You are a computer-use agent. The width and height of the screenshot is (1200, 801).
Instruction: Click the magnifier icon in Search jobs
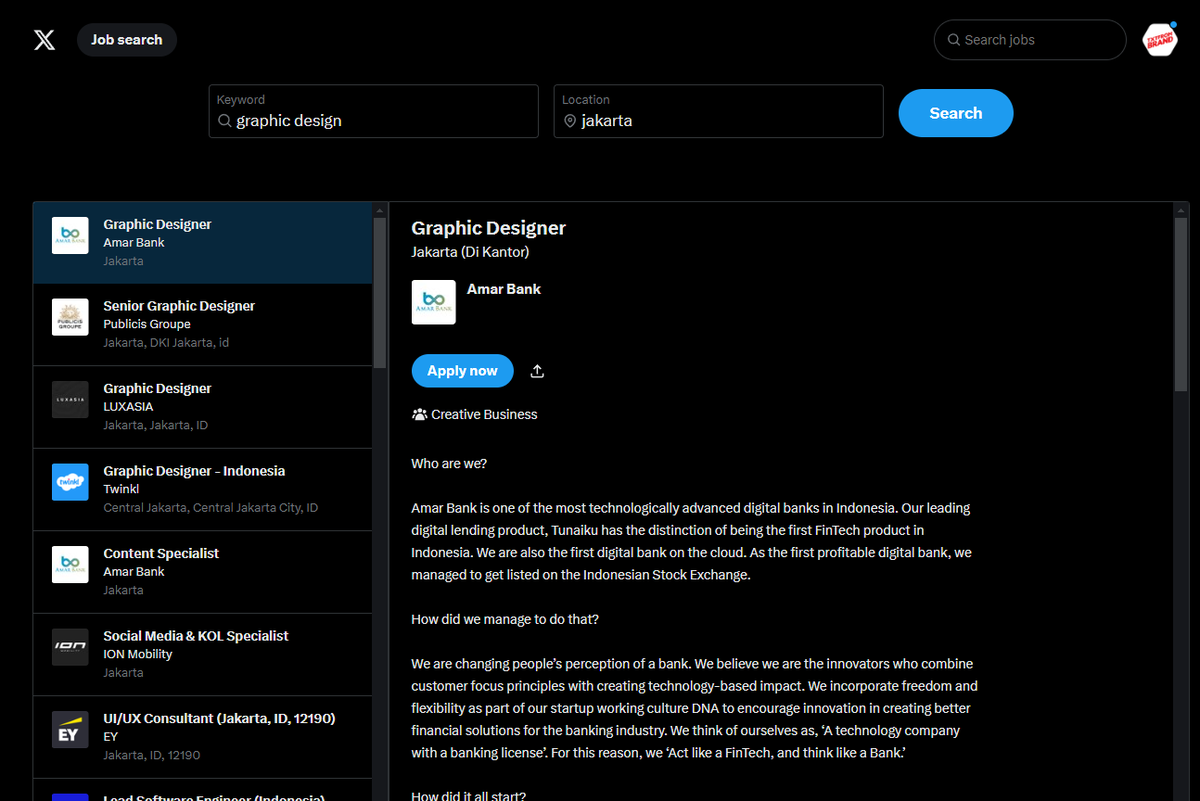[x=953, y=40]
